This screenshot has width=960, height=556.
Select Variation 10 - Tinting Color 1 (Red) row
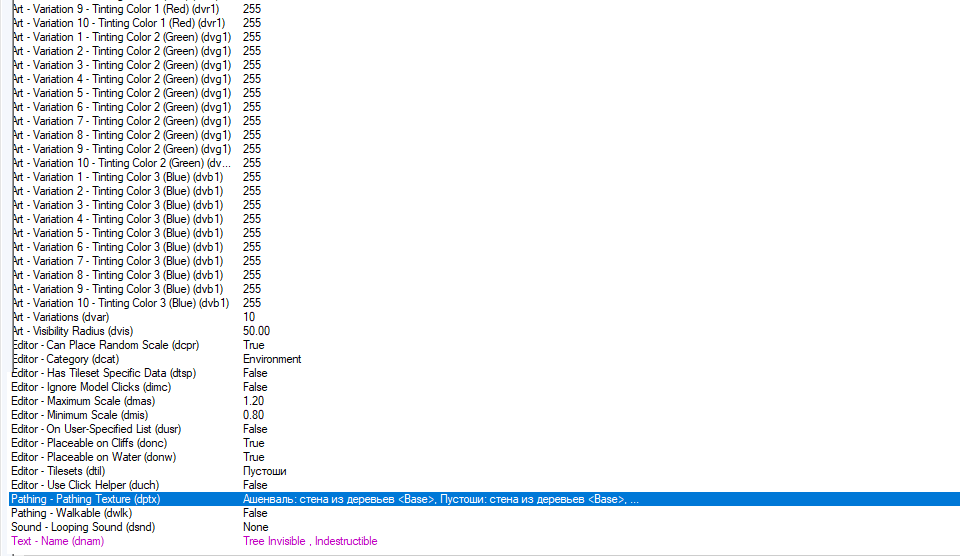click(x=484, y=23)
